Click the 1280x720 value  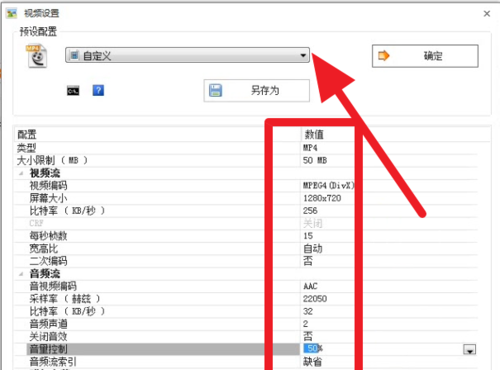[322, 198]
